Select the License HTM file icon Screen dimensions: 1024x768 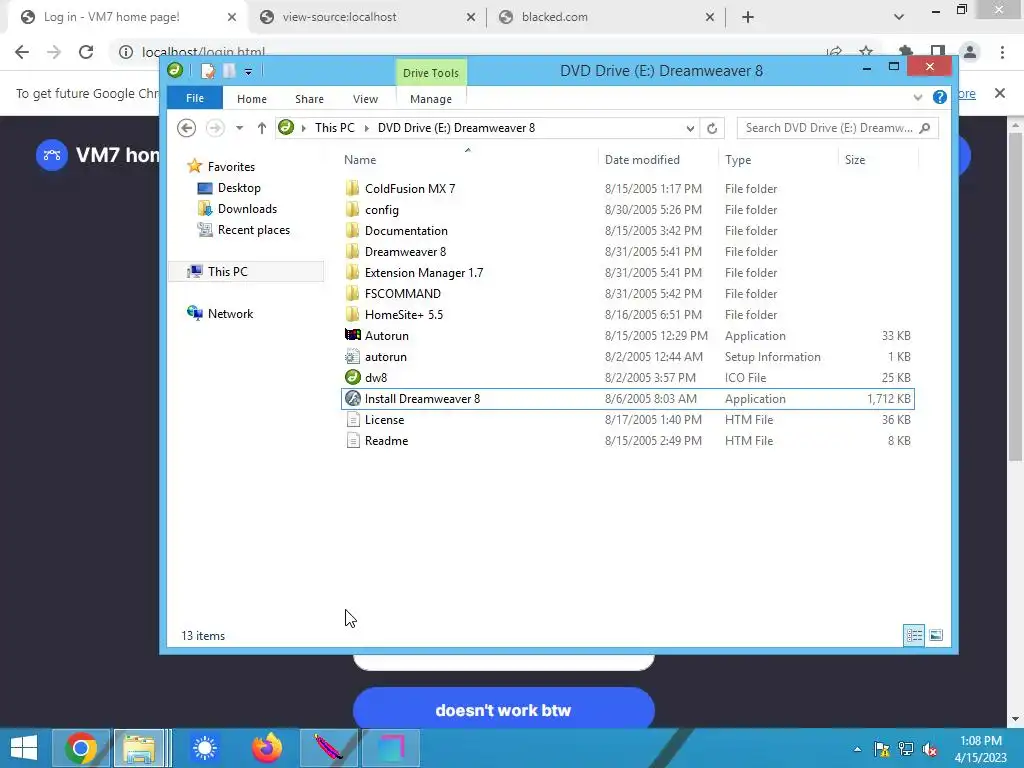353,419
